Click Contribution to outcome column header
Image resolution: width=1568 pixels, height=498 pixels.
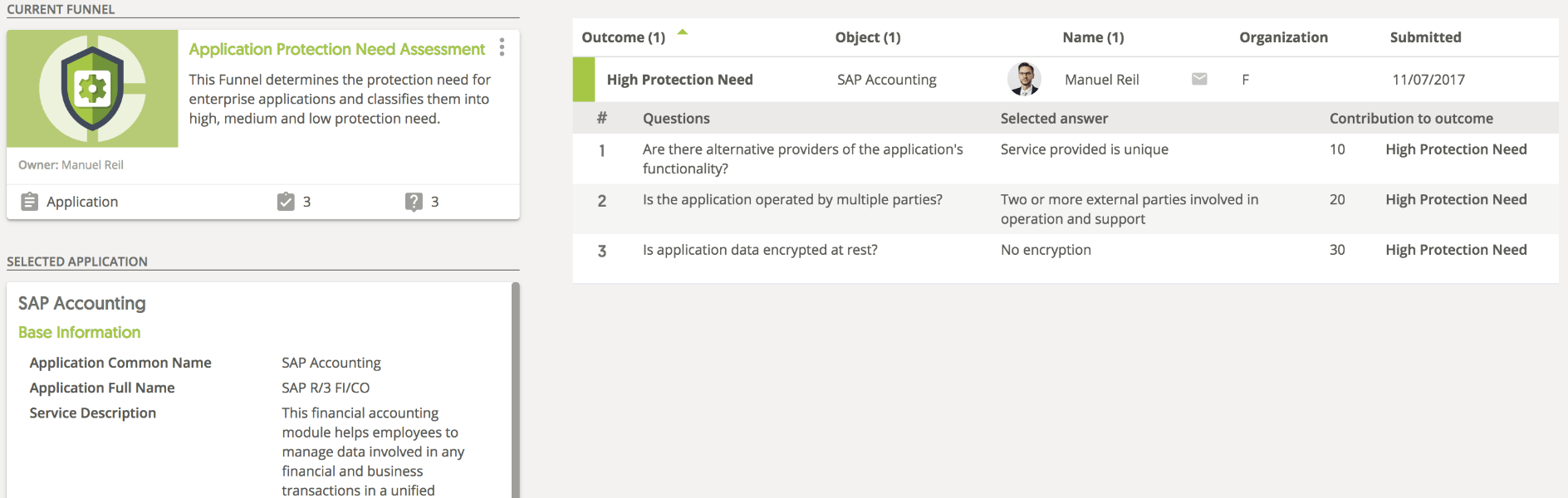pyautogui.click(x=1411, y=119)
